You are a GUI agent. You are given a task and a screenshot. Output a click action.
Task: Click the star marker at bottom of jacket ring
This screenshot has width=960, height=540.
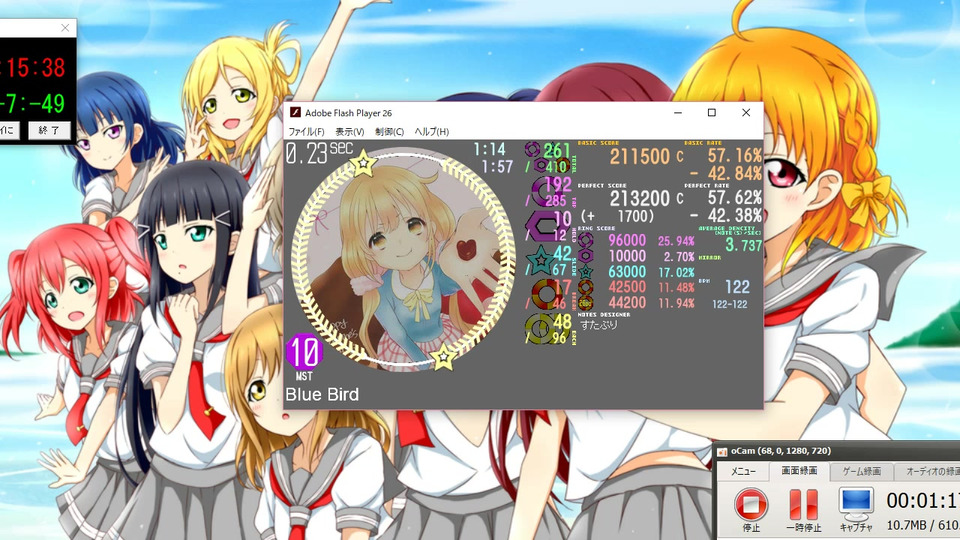pyautogui.click(x=443, y=357)
